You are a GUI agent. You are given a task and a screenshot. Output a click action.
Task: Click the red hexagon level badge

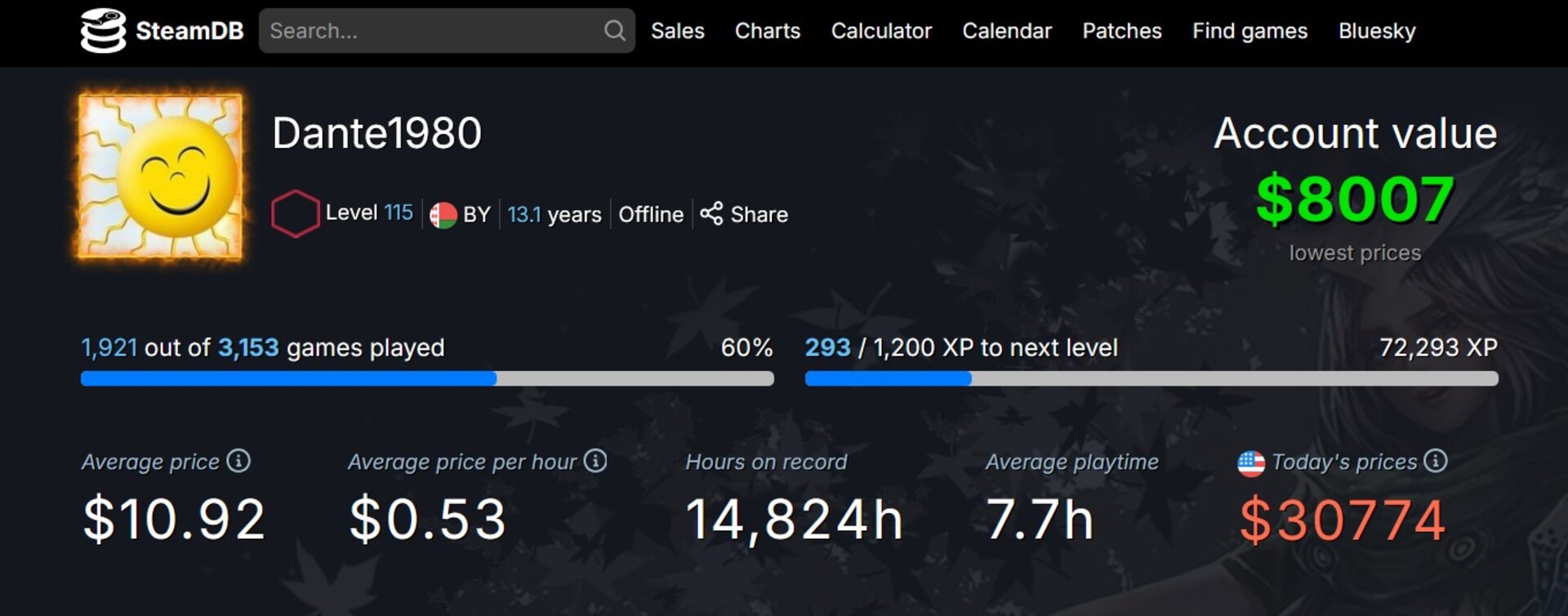point(295,214)
